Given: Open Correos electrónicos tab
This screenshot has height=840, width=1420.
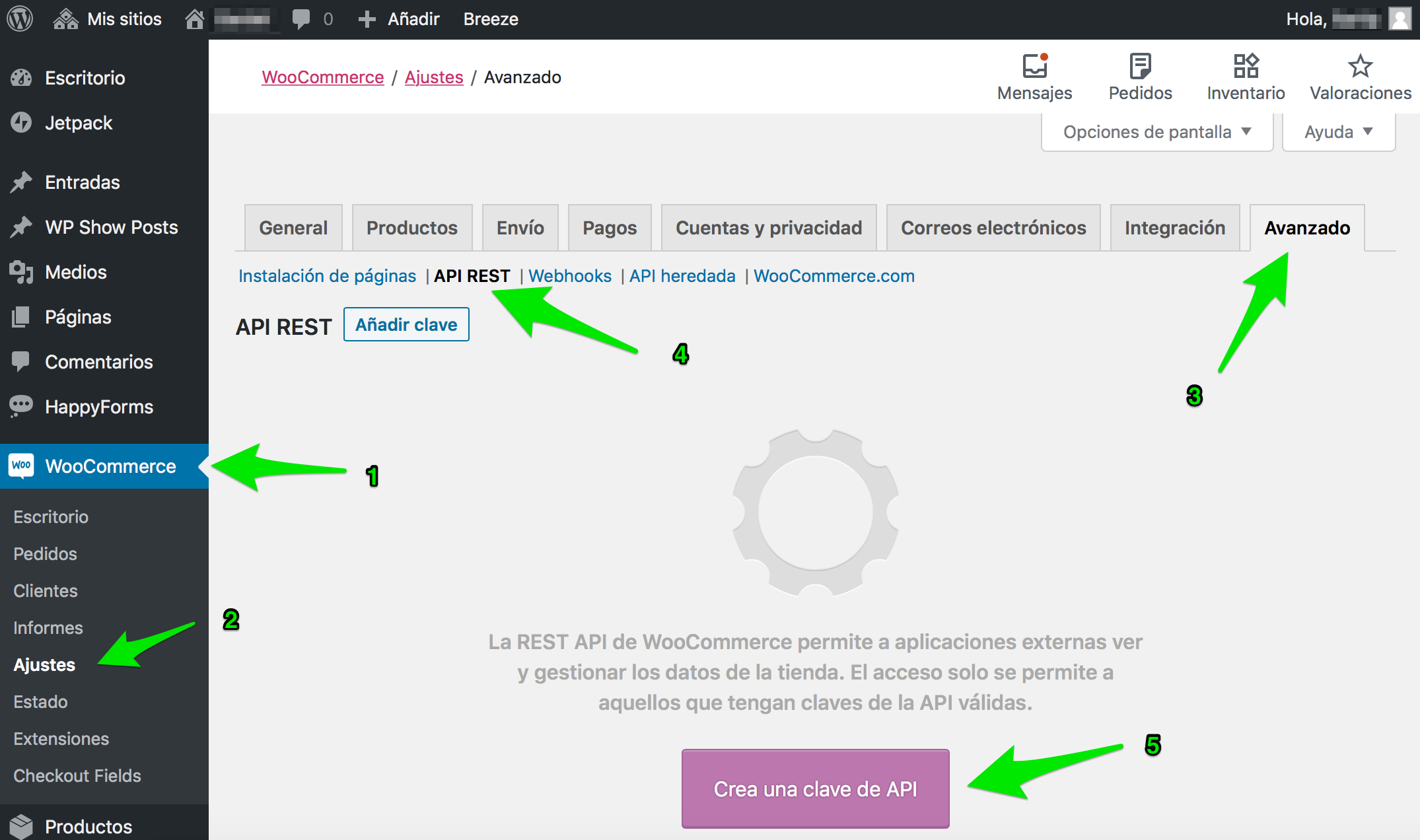Looking at the screenshot, I should tap(993, 228).
